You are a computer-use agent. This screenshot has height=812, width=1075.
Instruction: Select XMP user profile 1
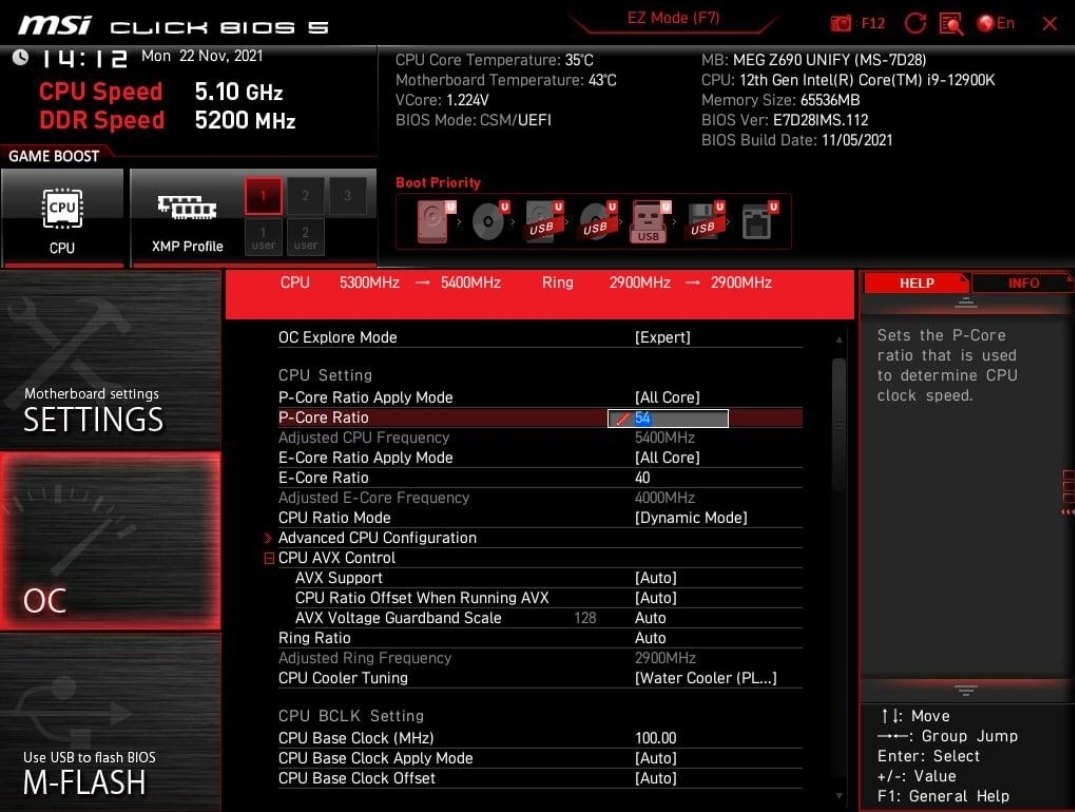tap(263, 237)
